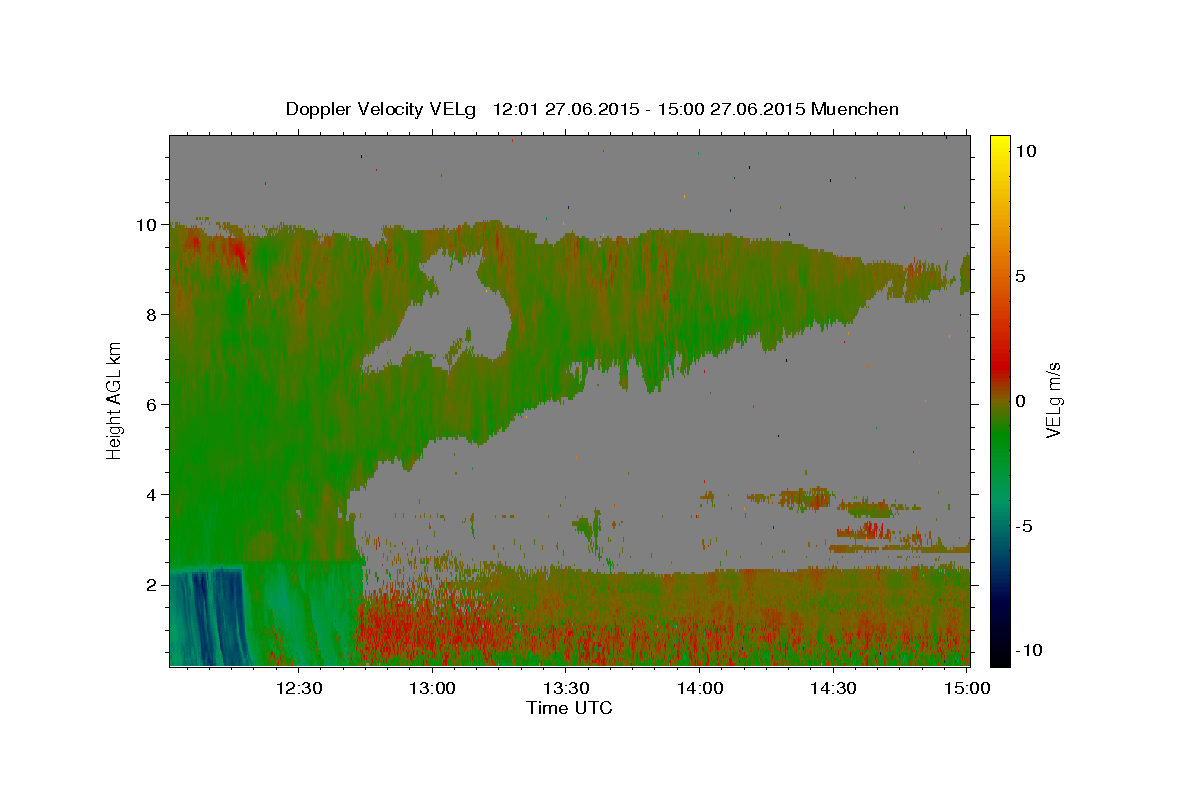Click the colorbar tick label '5'
Screen dimensions: 1200x800
1019,276
